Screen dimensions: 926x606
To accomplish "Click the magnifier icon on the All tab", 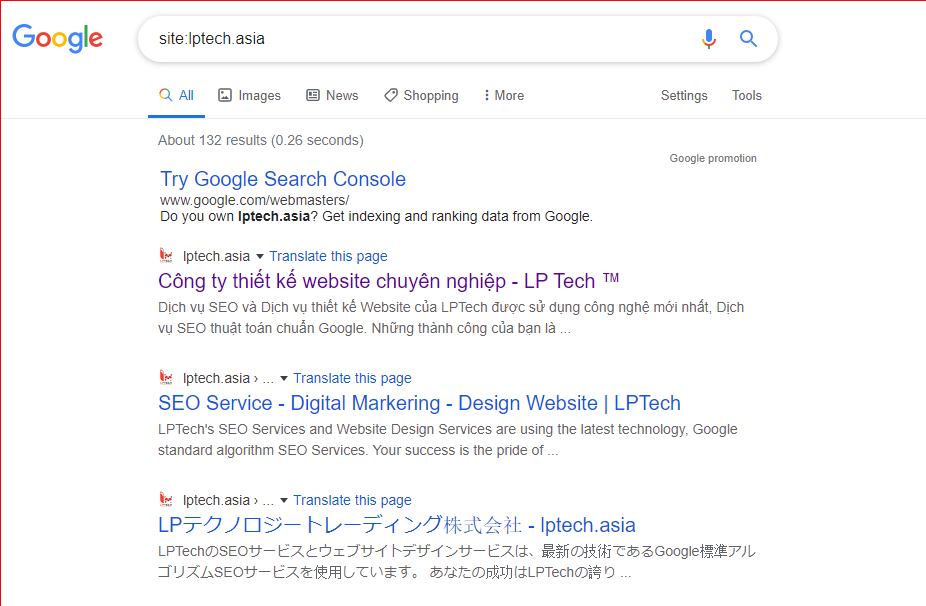I will pos(164,95).
